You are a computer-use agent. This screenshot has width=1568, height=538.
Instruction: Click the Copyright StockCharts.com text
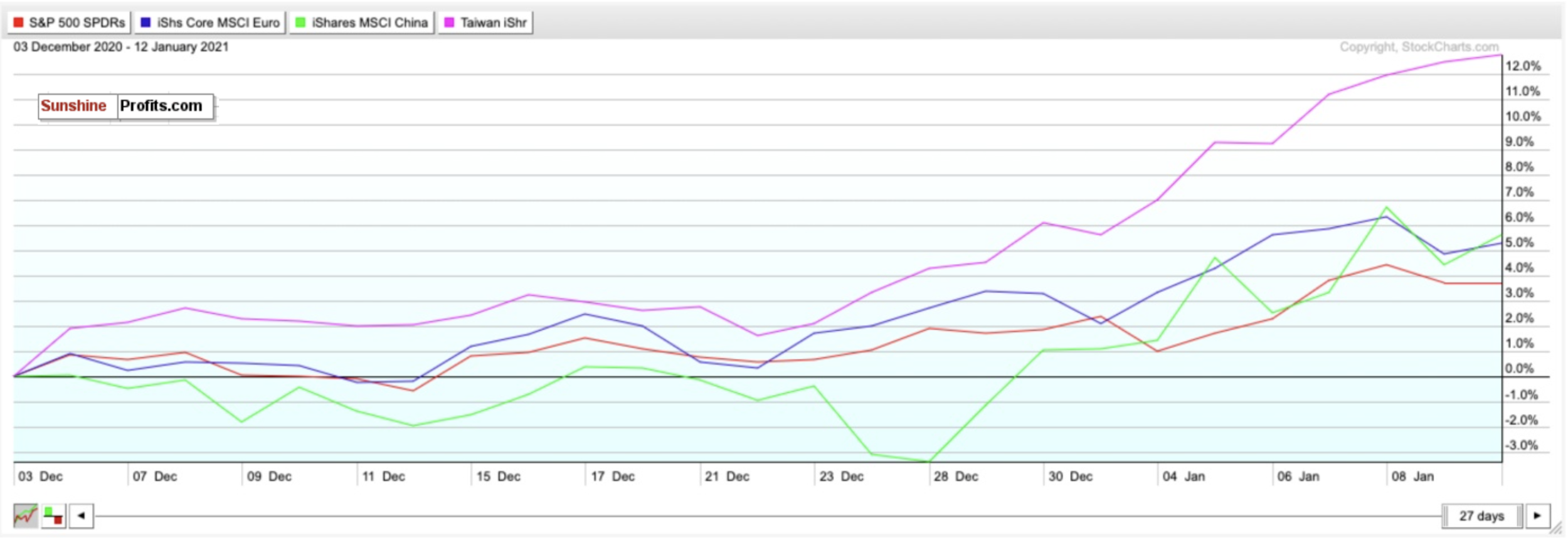pos(1419,47)
